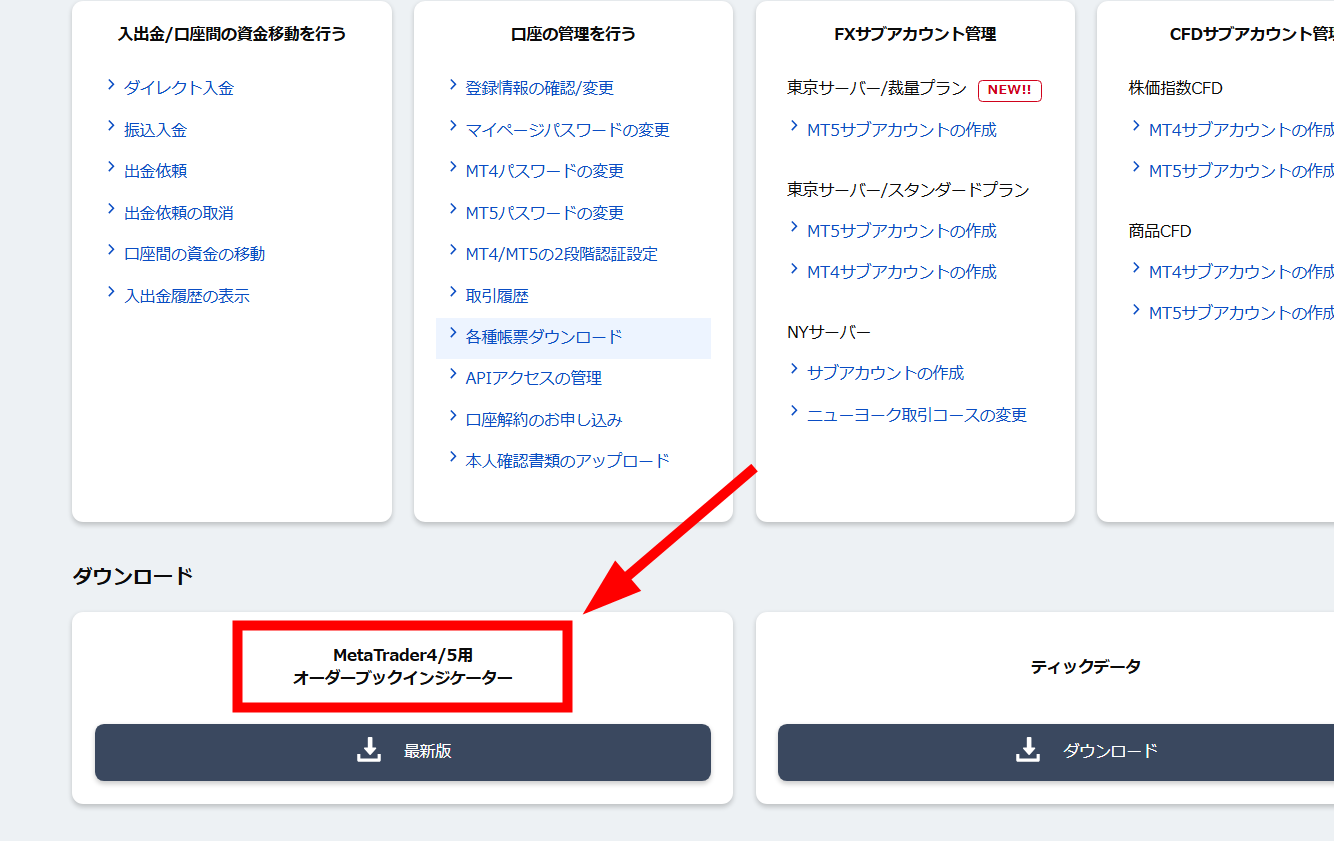Viewport: 1334px width, 841px height.
Task: Expand 口座解約のお申し込み via its arrow
Action: click(x=453, y=419)
